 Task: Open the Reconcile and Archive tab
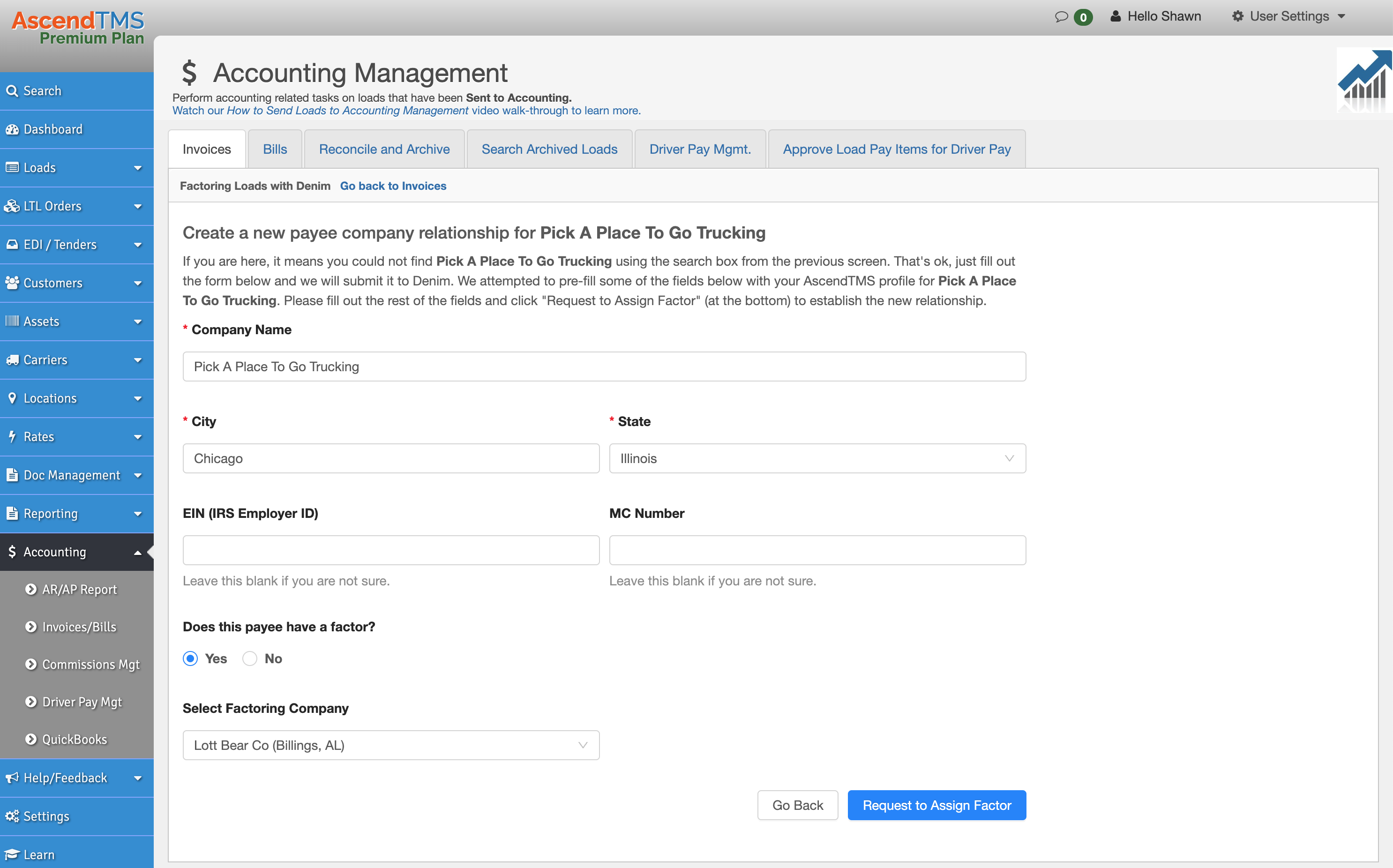[384, 149]
